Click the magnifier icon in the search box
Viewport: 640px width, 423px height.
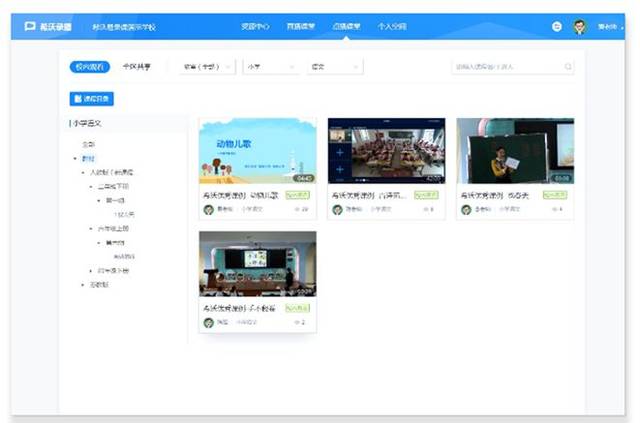568,67
